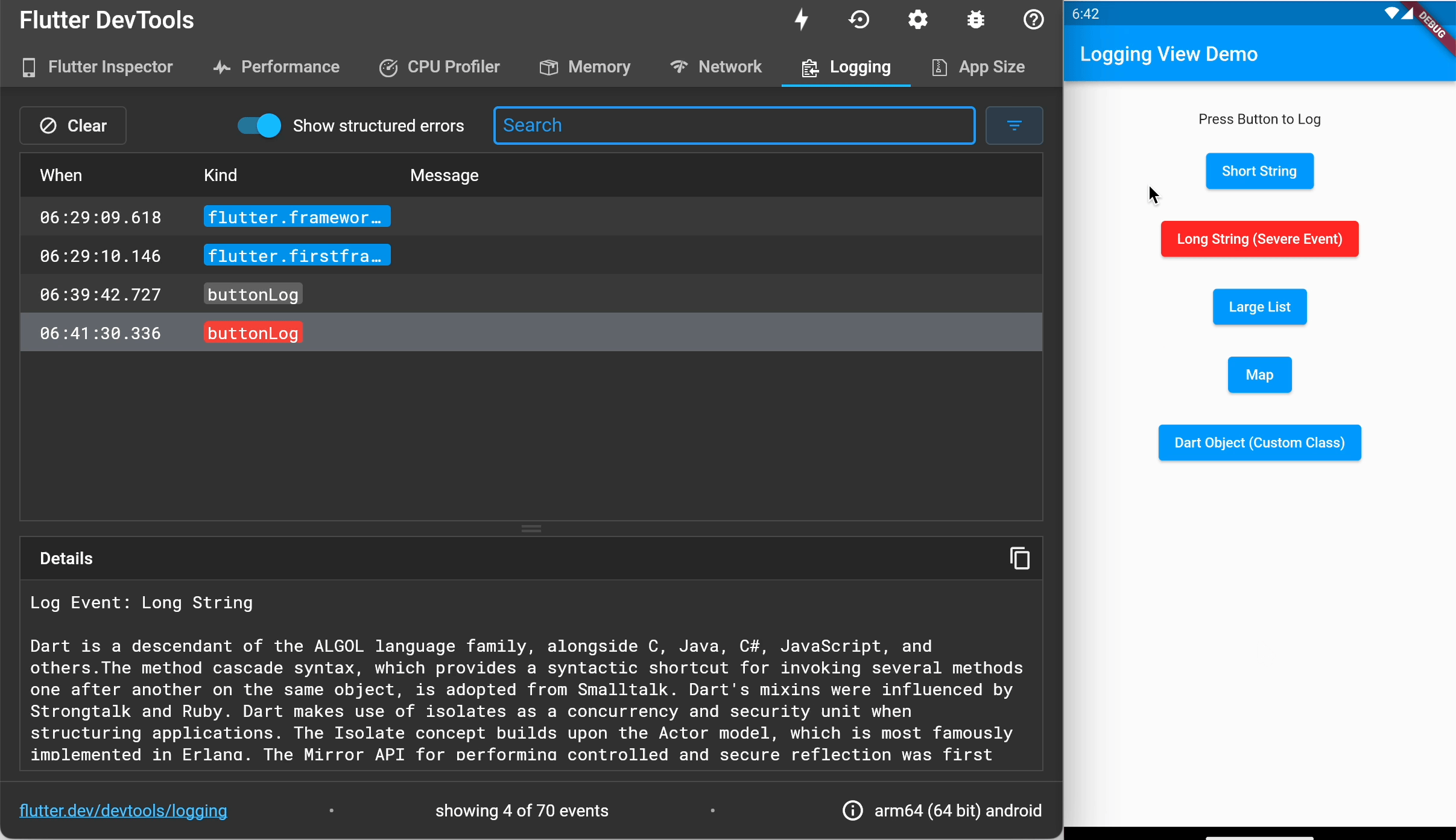This screenshot has width=1456, height=840.
Task: Tap the Large List button
Action: 1259,307
